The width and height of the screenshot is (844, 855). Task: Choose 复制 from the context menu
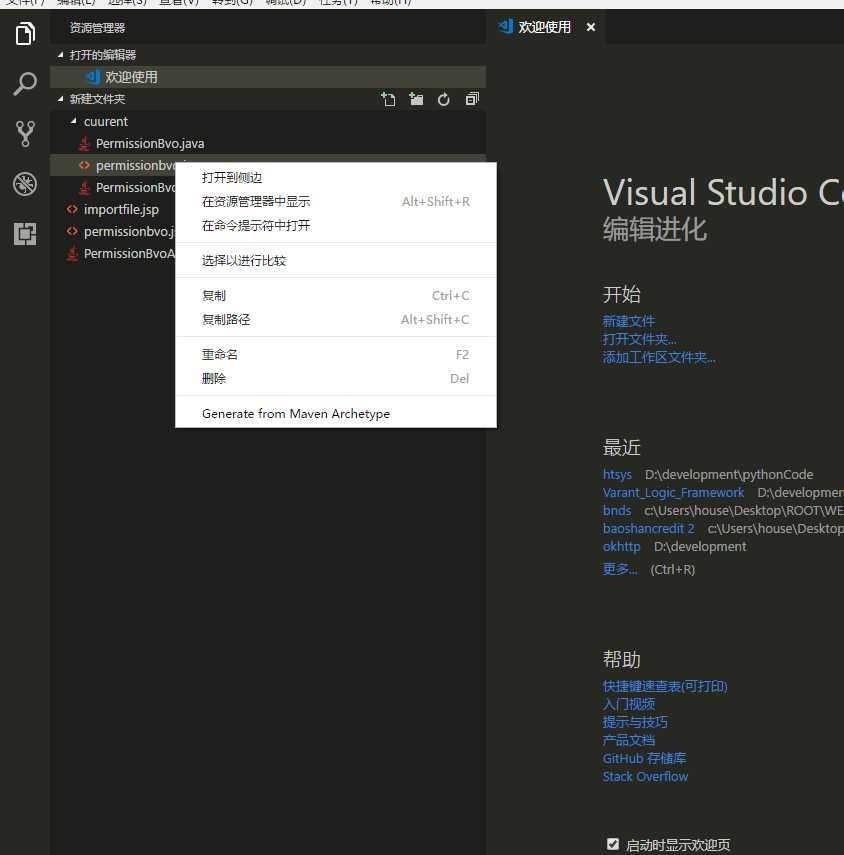point(336,296)
